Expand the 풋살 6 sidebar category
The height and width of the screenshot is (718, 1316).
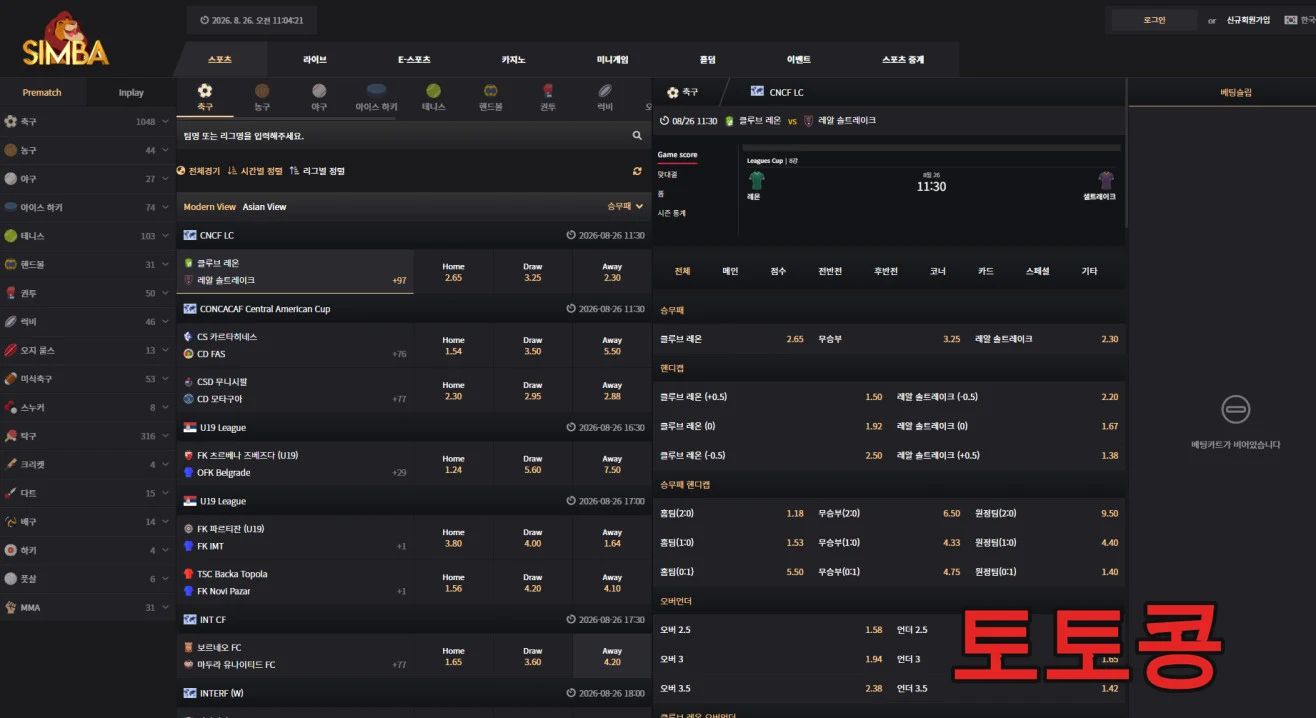click(87, 579)
